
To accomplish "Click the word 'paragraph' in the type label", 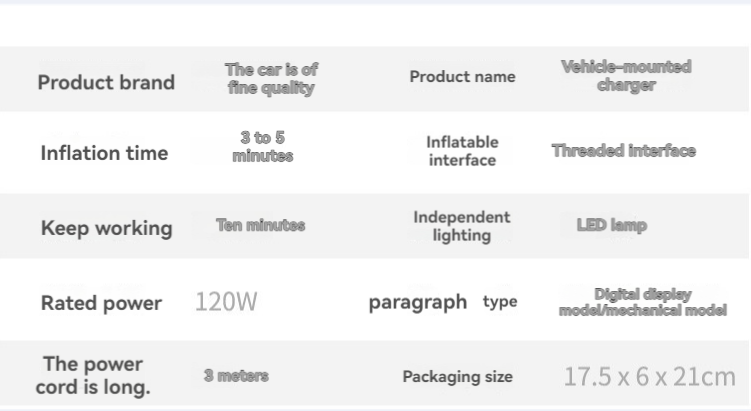I will [418, 303].
